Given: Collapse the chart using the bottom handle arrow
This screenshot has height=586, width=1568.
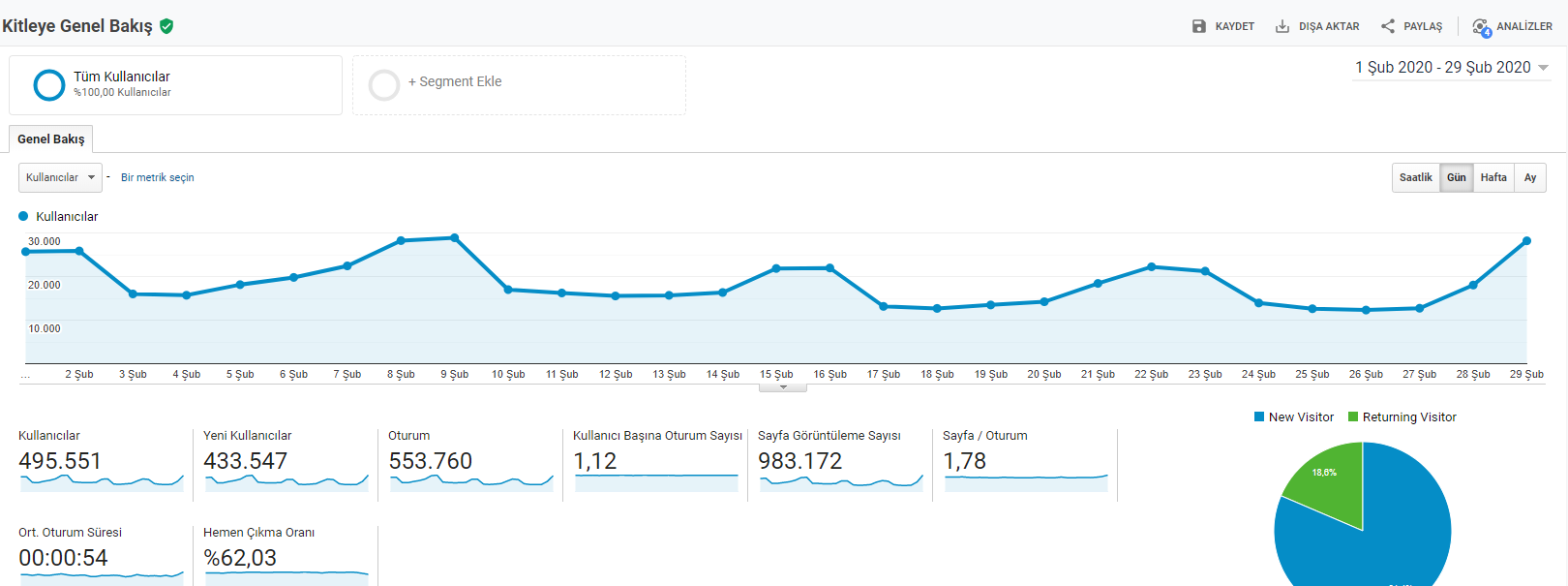Looking at the screenshot, I should [783, 387].
